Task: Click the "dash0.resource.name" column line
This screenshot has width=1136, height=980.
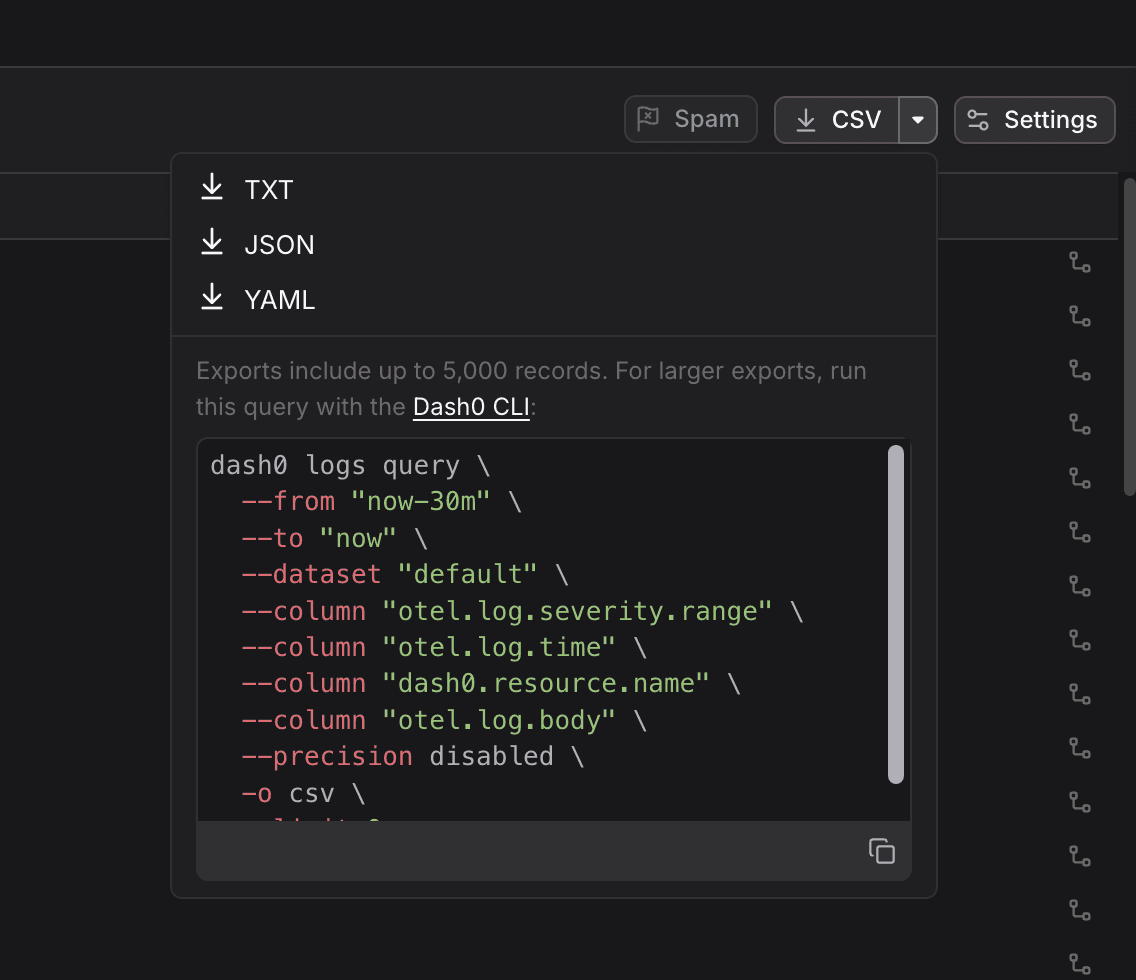Action: pos(491,683)
